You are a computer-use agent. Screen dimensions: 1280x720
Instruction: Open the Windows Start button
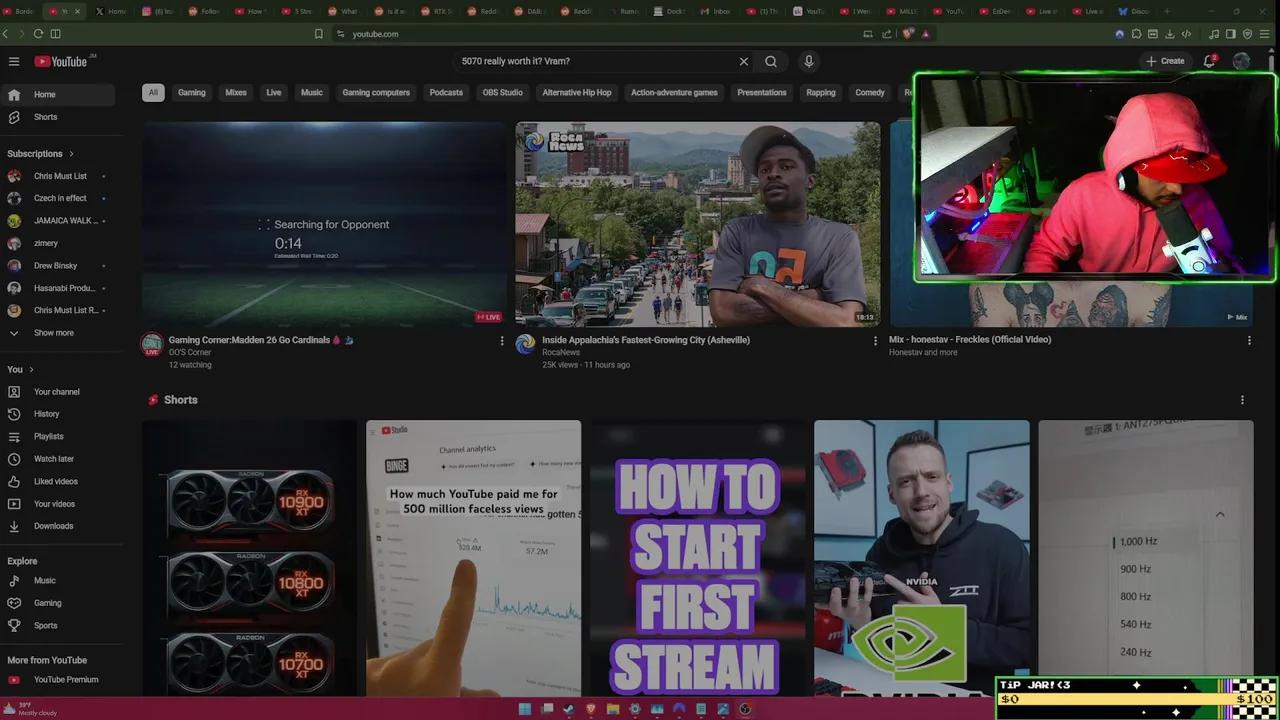click(525, 709)
